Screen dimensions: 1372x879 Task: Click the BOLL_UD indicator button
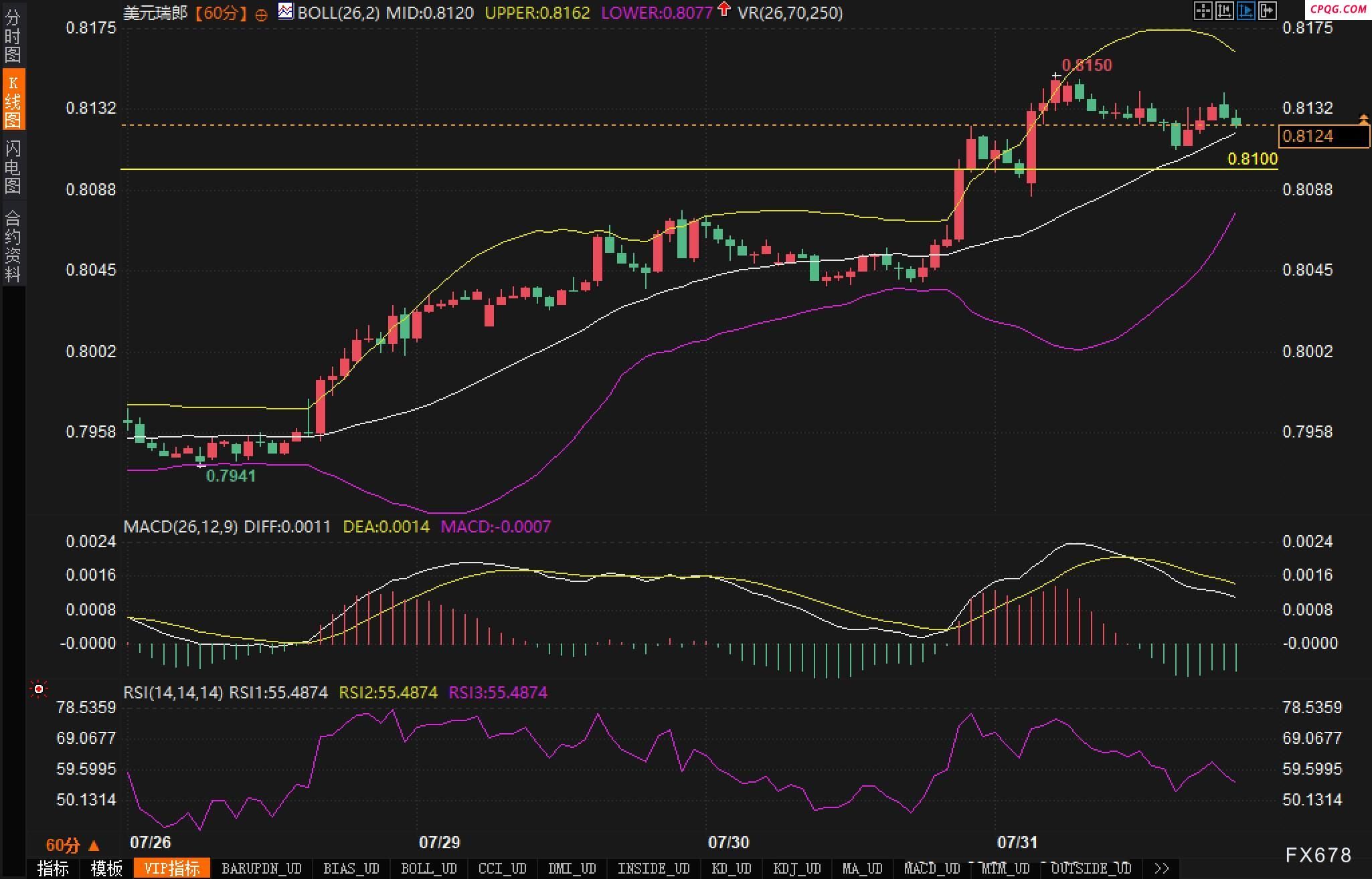point(428,868)
